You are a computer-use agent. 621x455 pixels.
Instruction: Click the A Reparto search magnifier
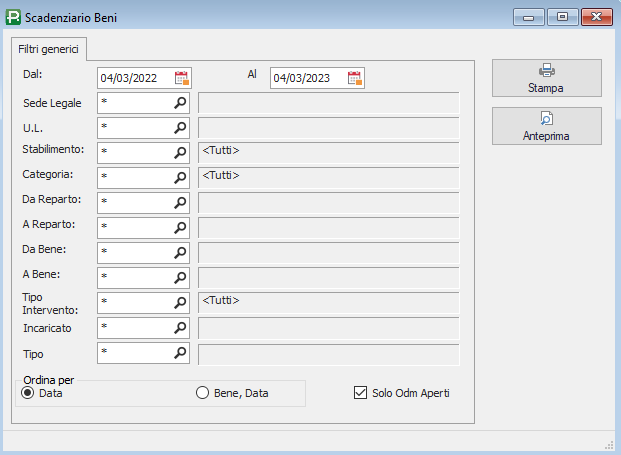click(x=180, y=227)
